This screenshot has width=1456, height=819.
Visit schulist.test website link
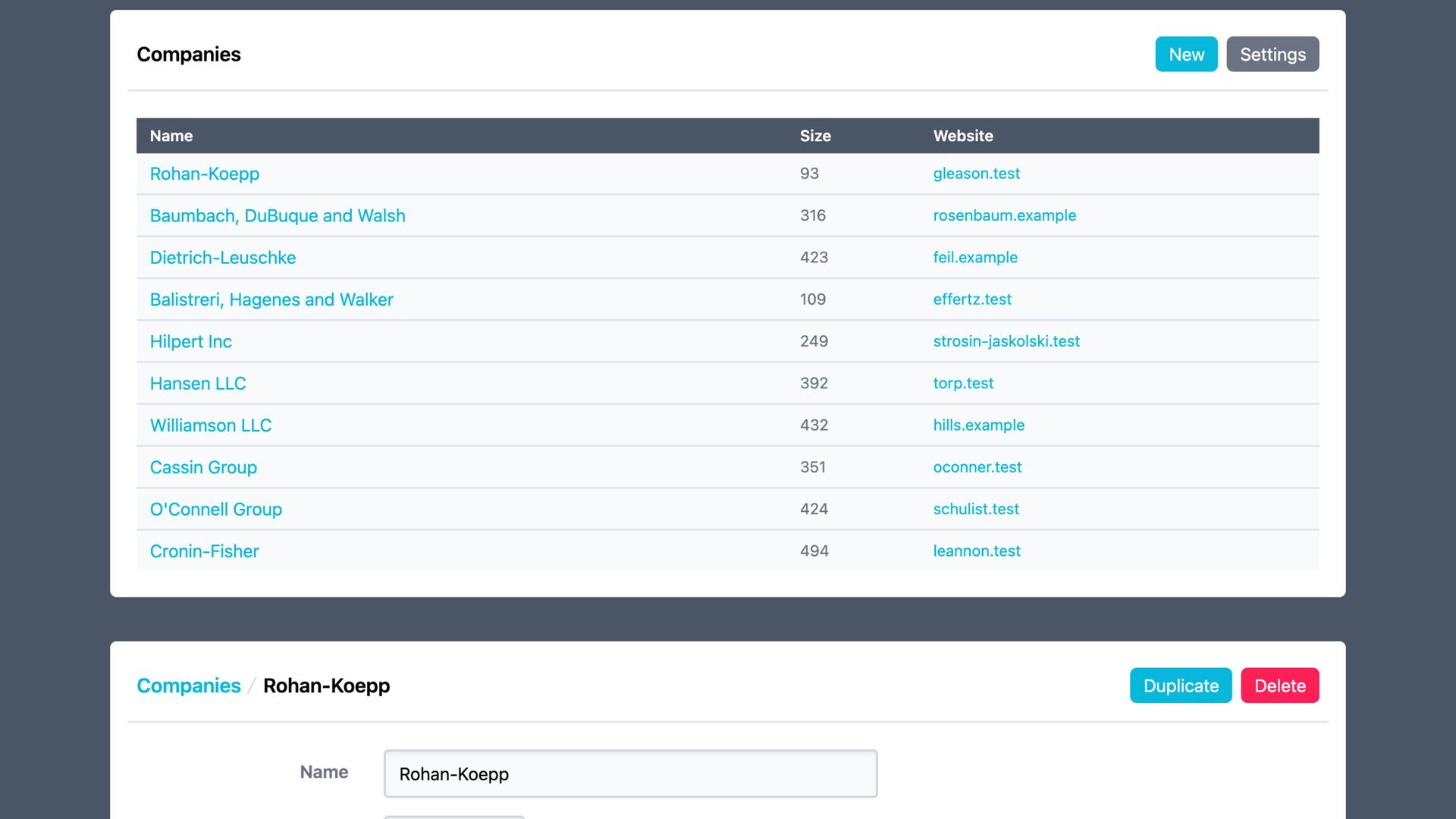point(976,510)
